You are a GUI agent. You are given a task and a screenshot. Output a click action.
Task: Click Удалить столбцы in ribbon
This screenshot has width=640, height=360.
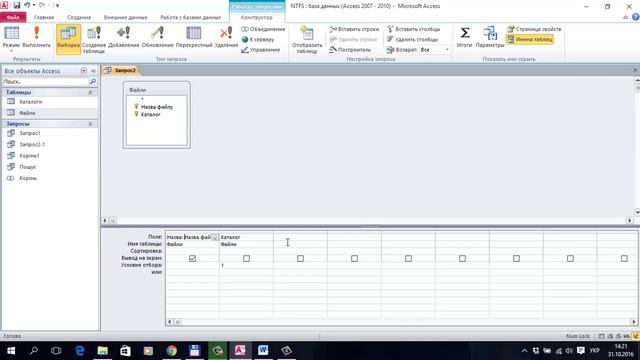pyautogui.click(x=412, y=39)
